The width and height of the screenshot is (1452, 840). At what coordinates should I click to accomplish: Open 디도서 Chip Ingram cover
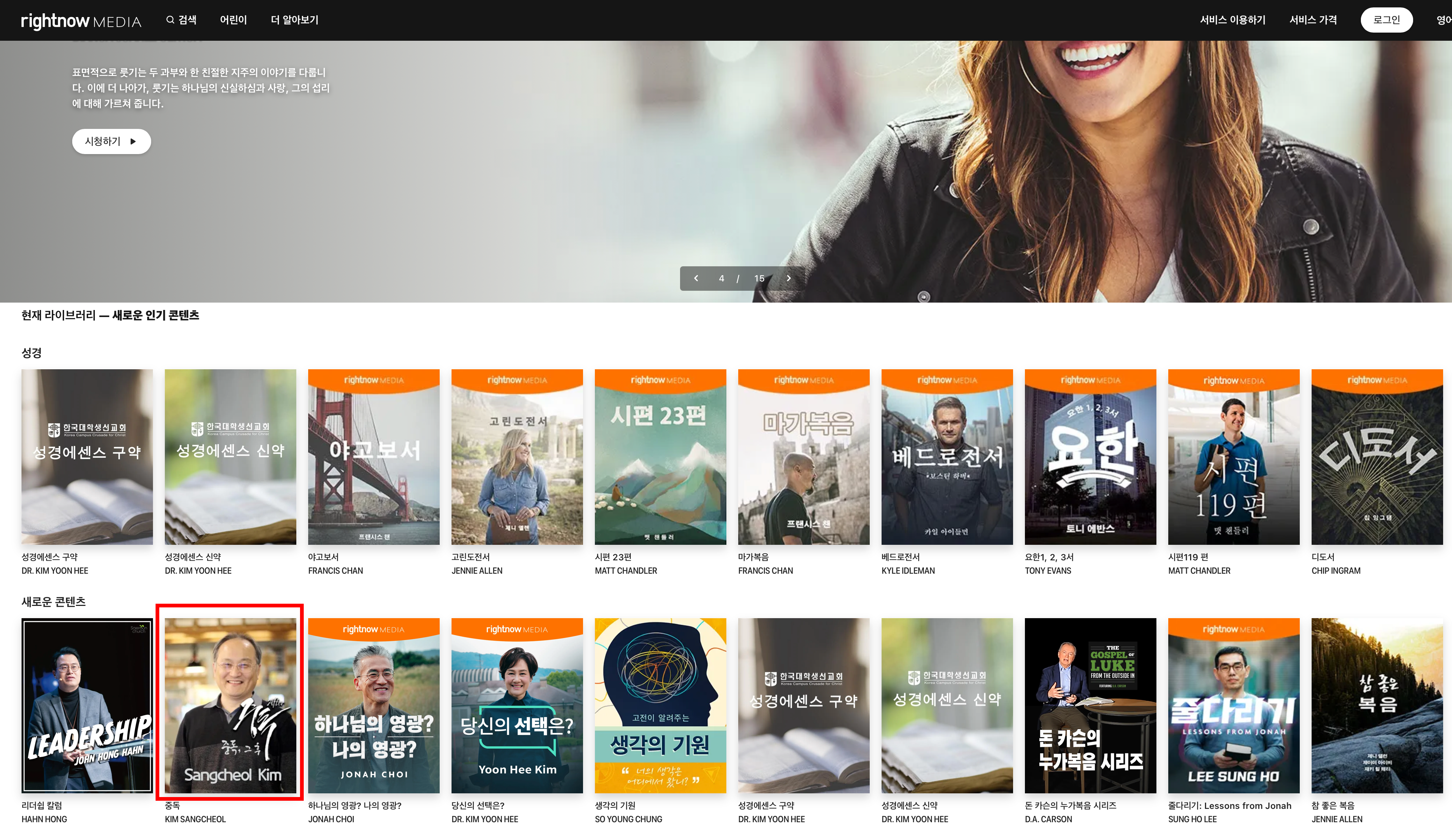[1377, 457]
